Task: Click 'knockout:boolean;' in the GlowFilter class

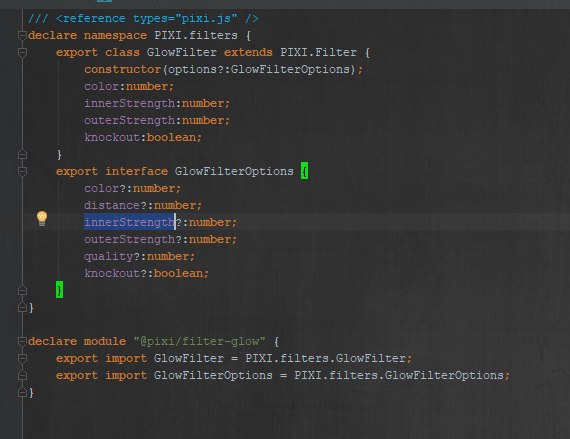Action: pyautogui.click(x=143, y=137)
